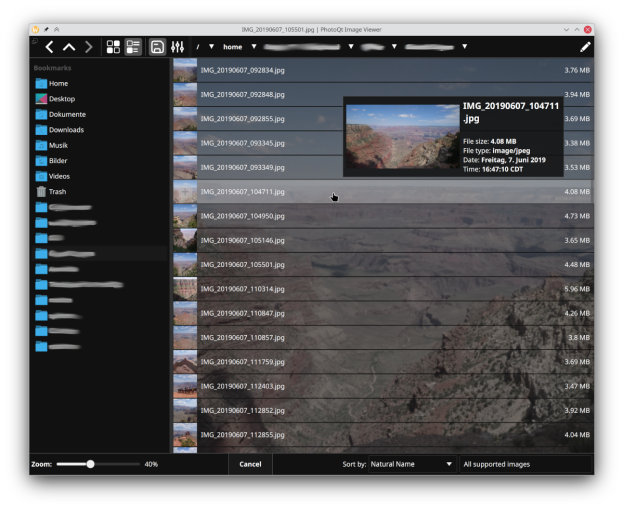624x510 pixels.
Task: Open the Sort by Natural Name dropdown
Action: [x=410, y=464]
